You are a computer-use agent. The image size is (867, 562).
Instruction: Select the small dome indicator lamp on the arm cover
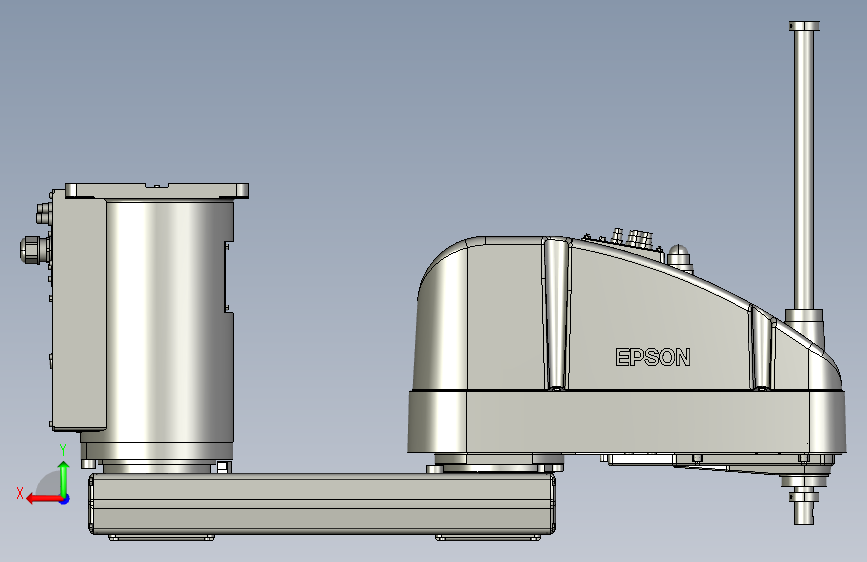680,257
